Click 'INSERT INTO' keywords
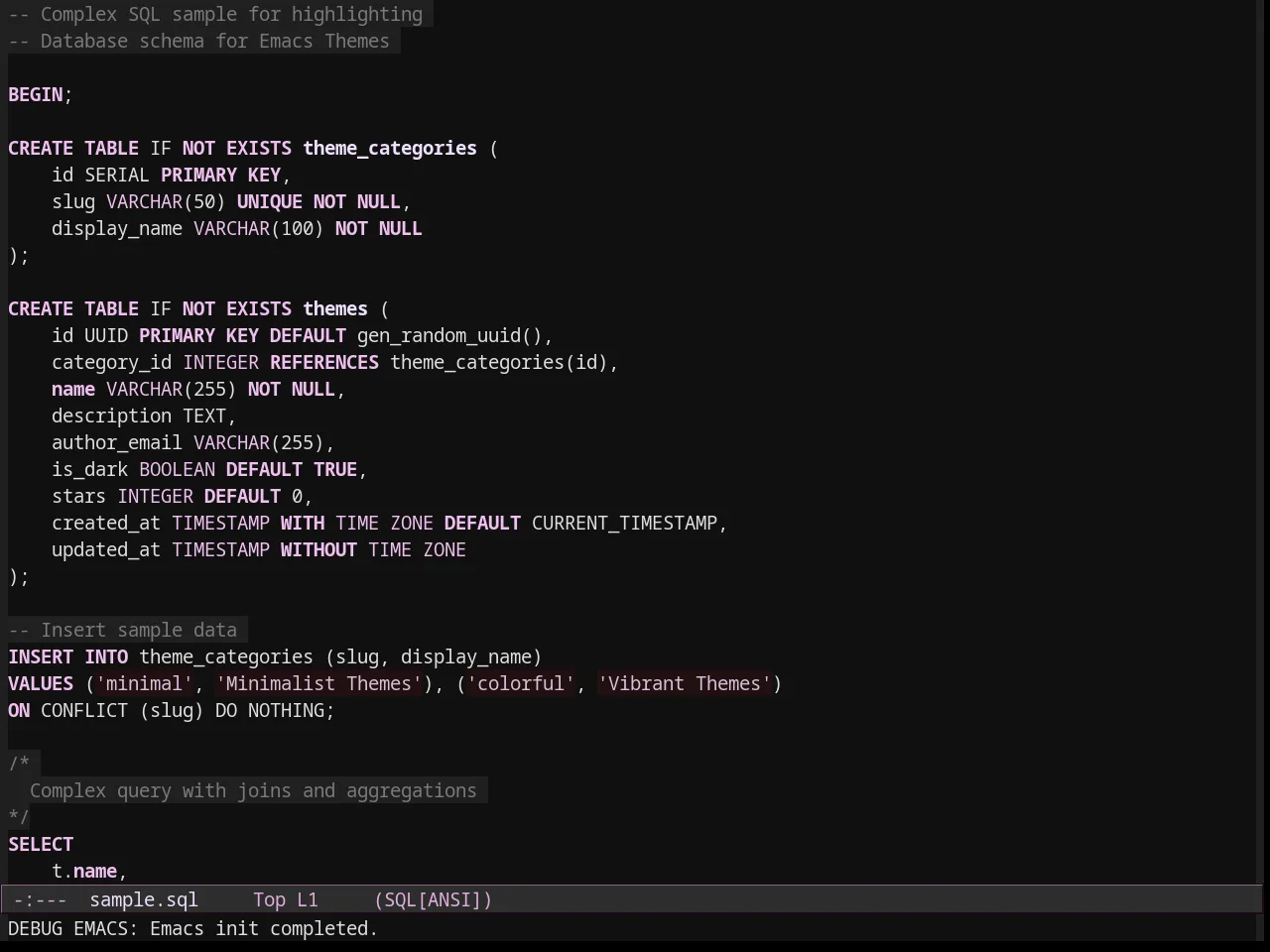The height and width of the screenshot is (952, 1270). pyautogui.click(x=68, y=657)
